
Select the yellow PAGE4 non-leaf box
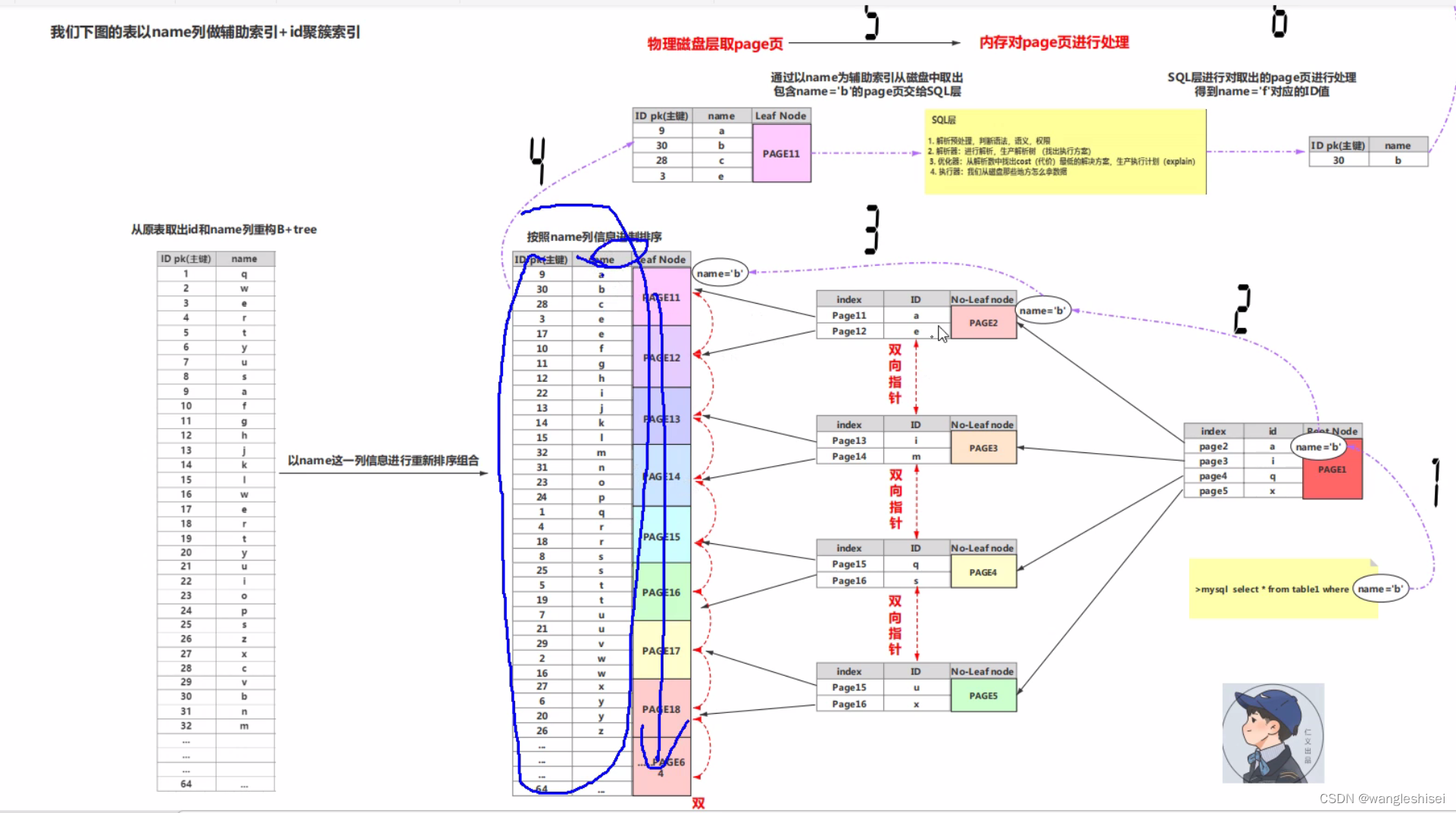click(x=983, y=572)
